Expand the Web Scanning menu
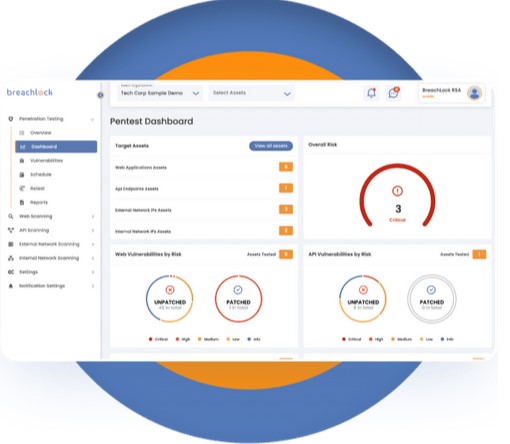Viewport: 510px width, 444px height. pyautogui.click(x=93, y=216)
